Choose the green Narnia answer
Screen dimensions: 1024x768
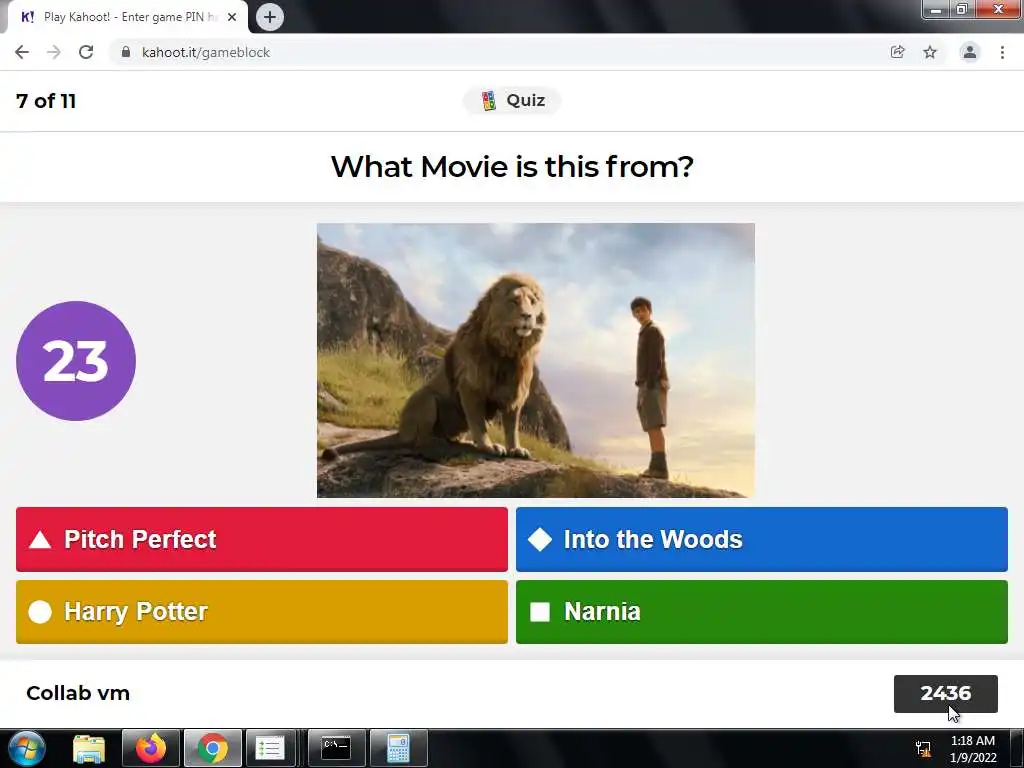[x=761, y=612]
